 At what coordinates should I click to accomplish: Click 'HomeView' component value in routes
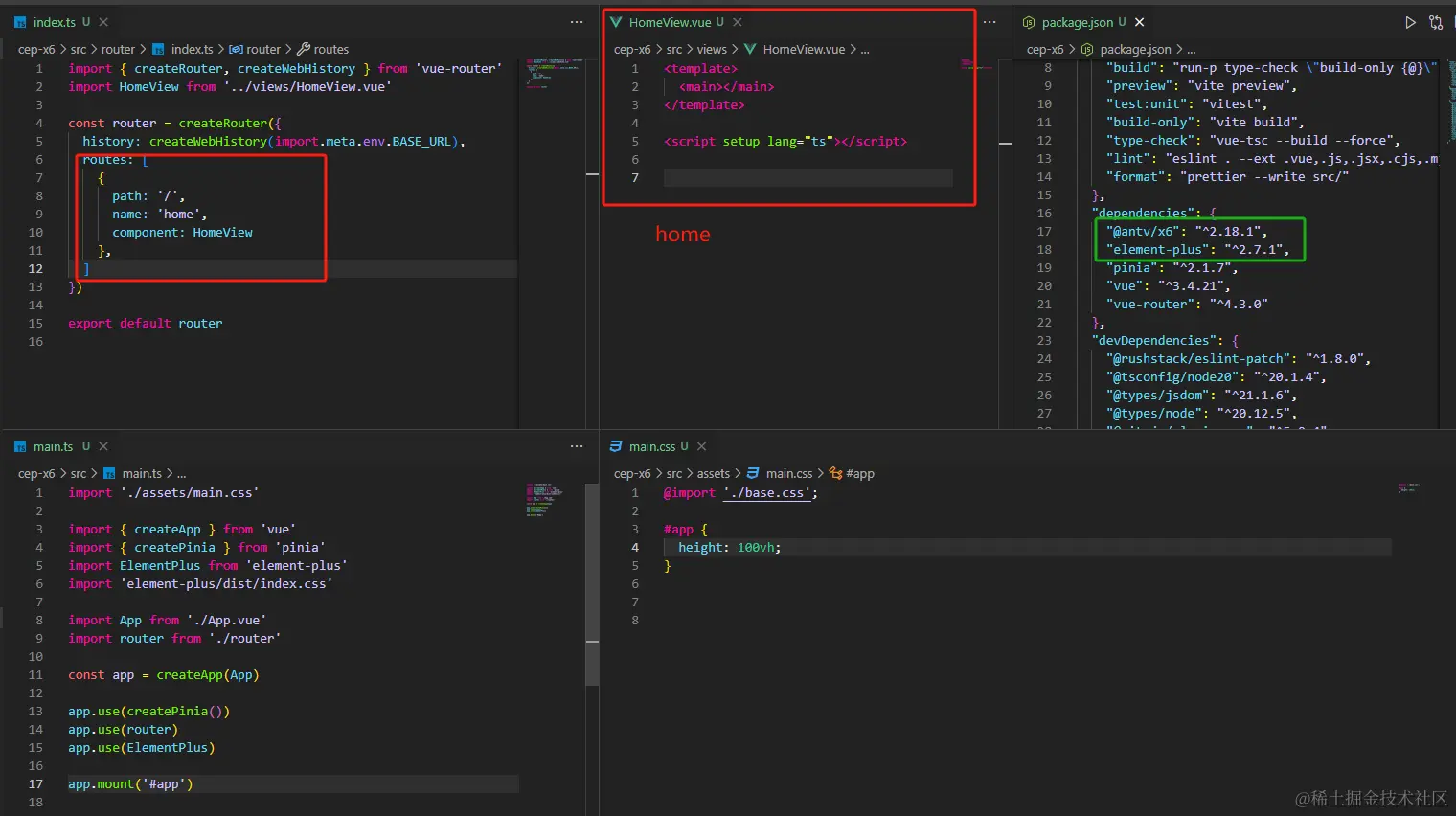222,232
